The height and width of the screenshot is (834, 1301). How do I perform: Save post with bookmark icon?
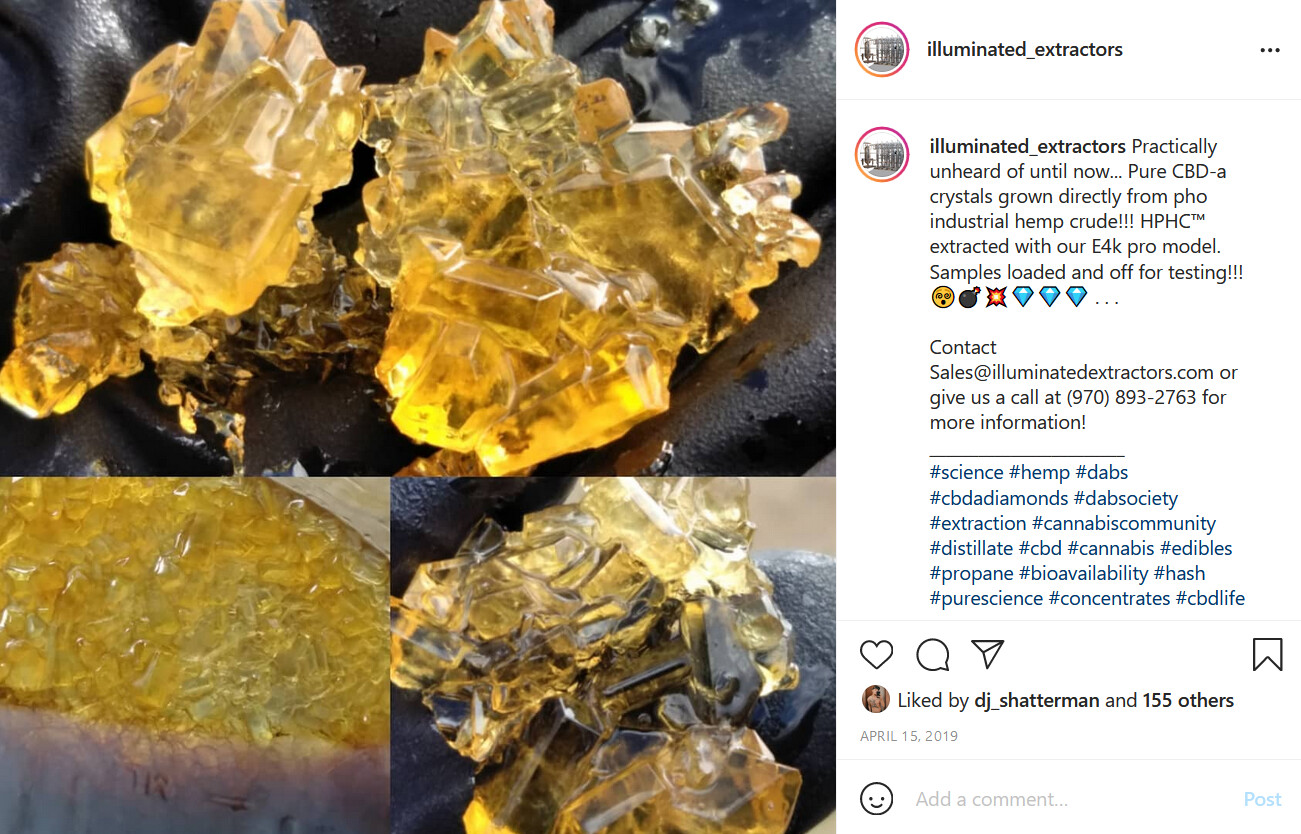1267,655
